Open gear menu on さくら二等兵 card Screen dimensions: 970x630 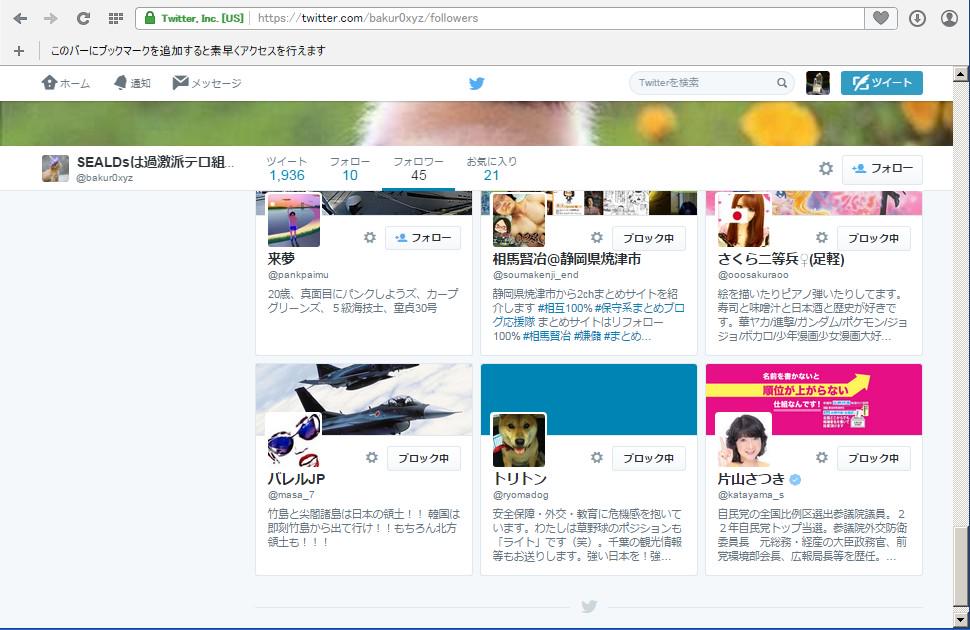coord(822,238)
